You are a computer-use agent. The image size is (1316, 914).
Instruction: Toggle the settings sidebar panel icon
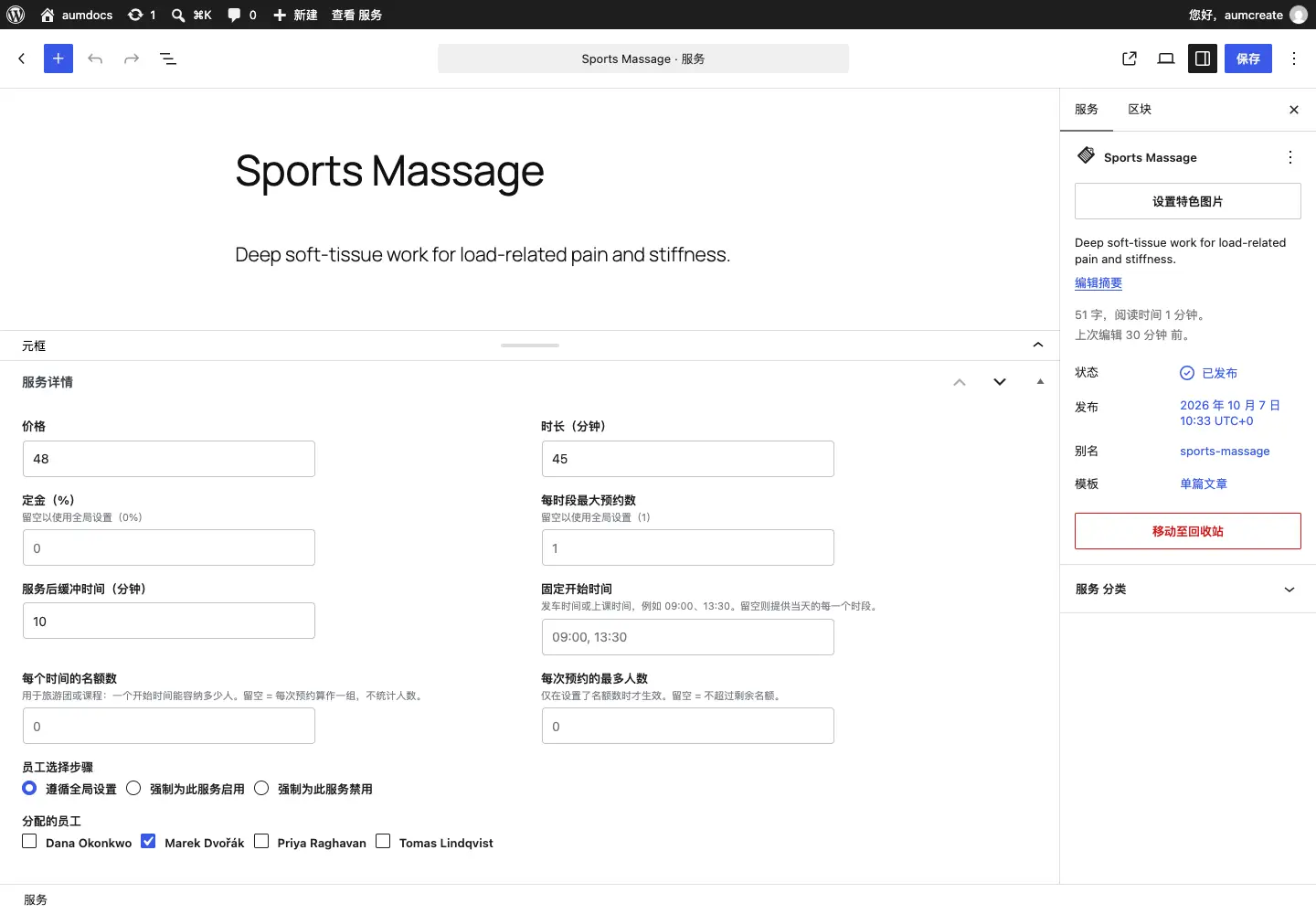(1203, 58)
